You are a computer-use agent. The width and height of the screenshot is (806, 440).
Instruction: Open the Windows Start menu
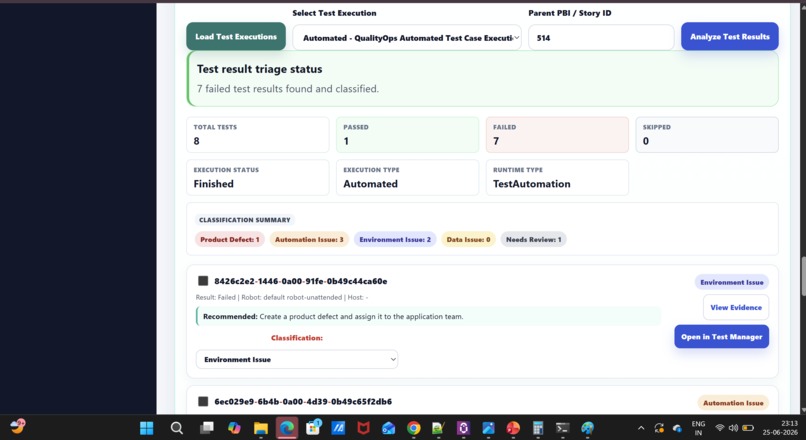tap(146, 428)
